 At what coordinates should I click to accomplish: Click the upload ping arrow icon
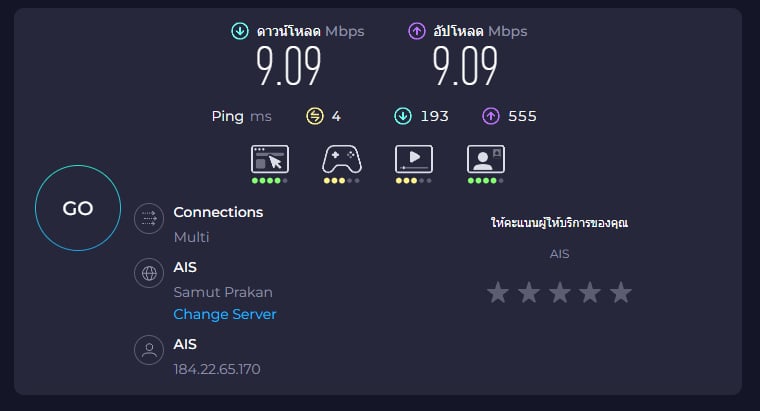(x=490, y=116)
